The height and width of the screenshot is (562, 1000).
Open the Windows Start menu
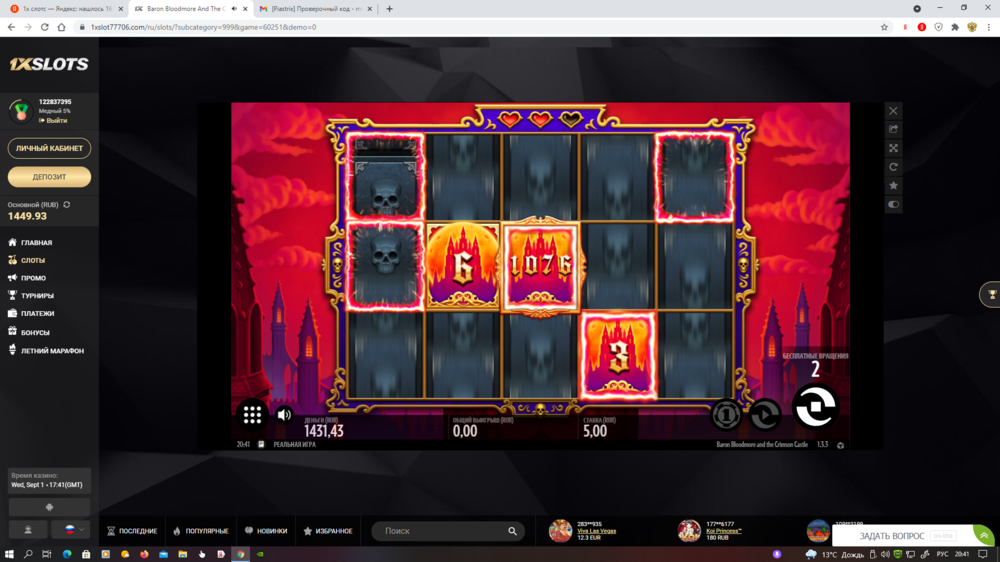pos(9,554)
